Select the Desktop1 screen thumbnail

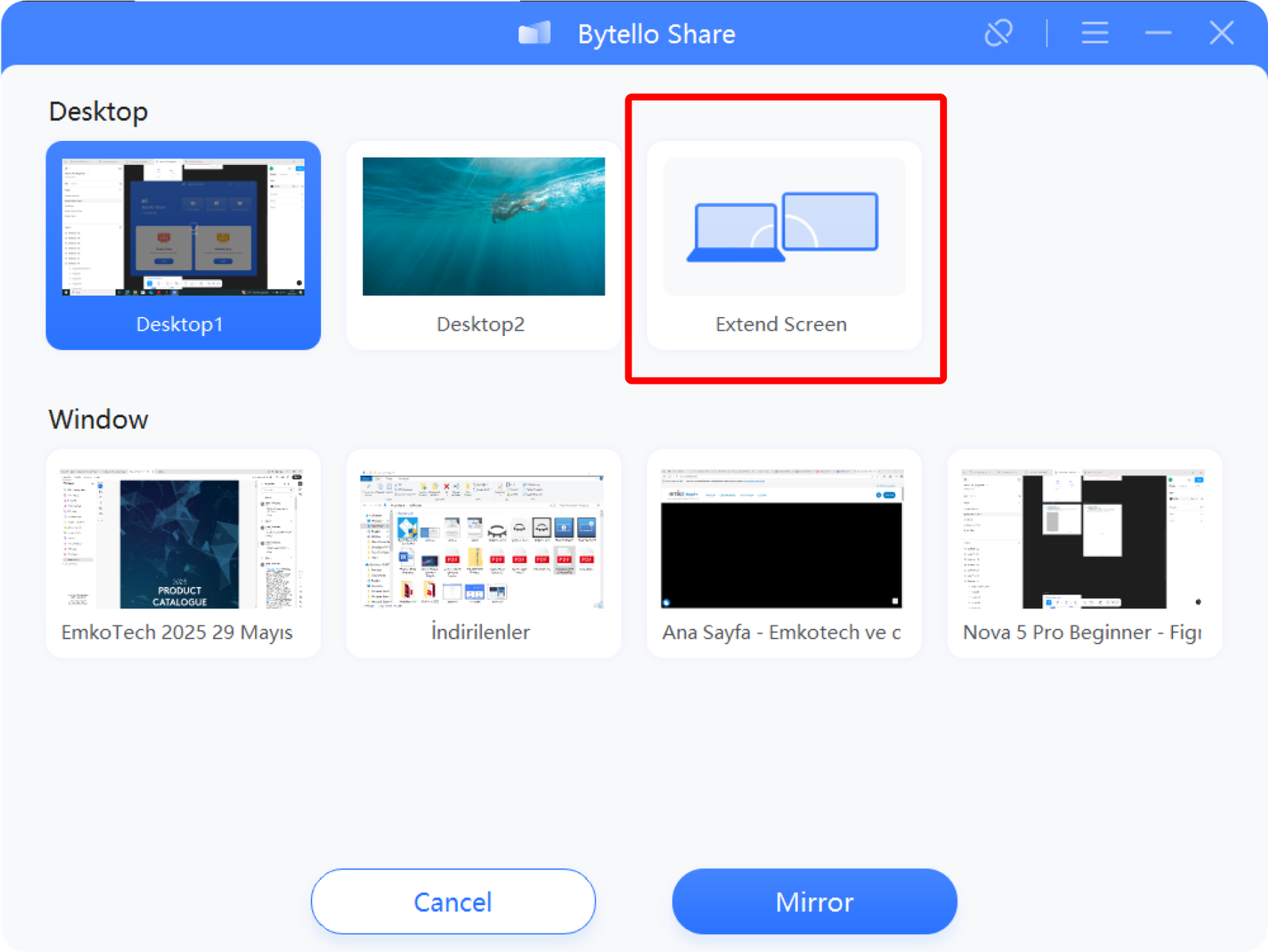[x=183, y=227]
